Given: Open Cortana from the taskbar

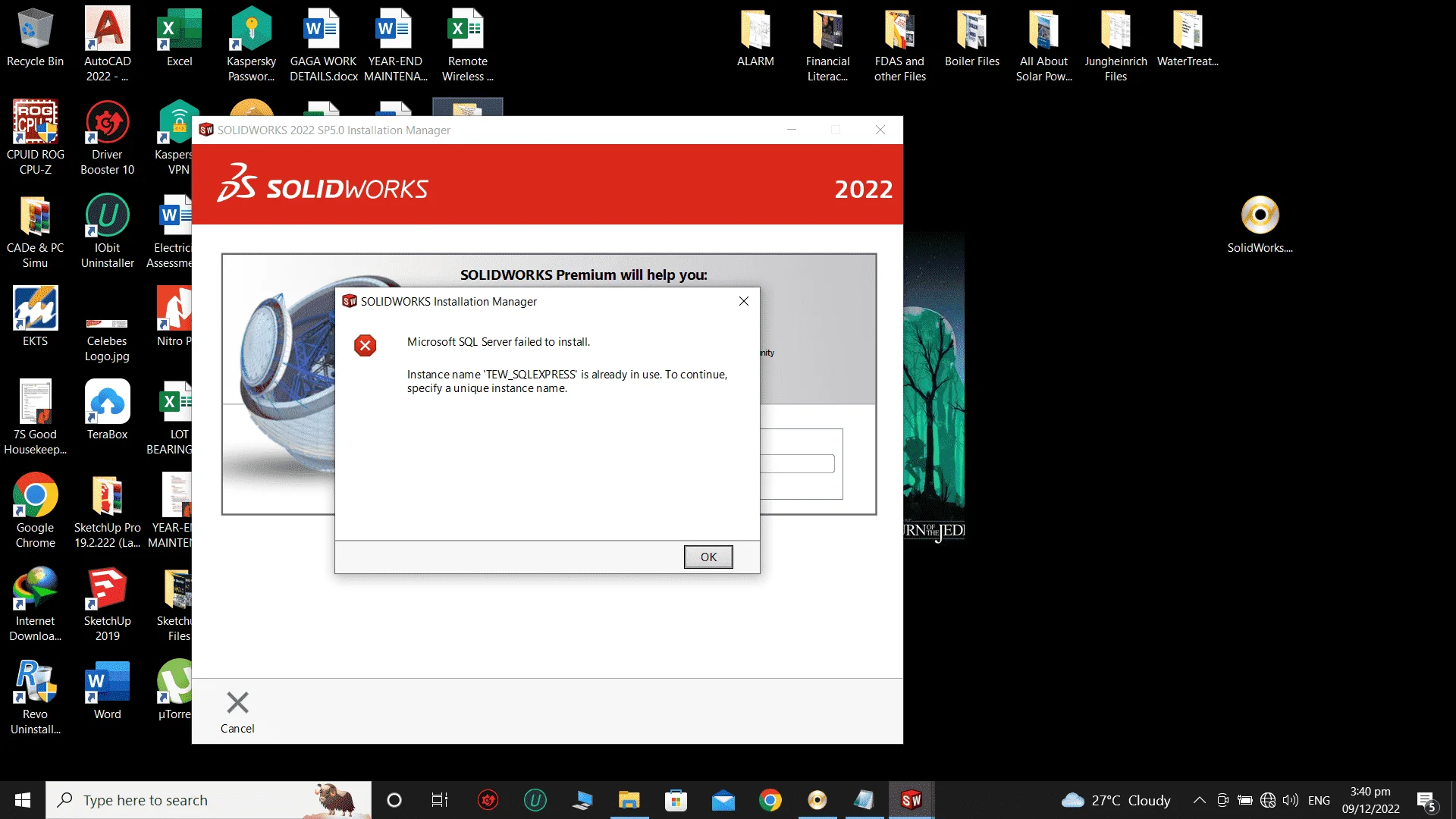Looking at the screenshot, I should (394, 800).
